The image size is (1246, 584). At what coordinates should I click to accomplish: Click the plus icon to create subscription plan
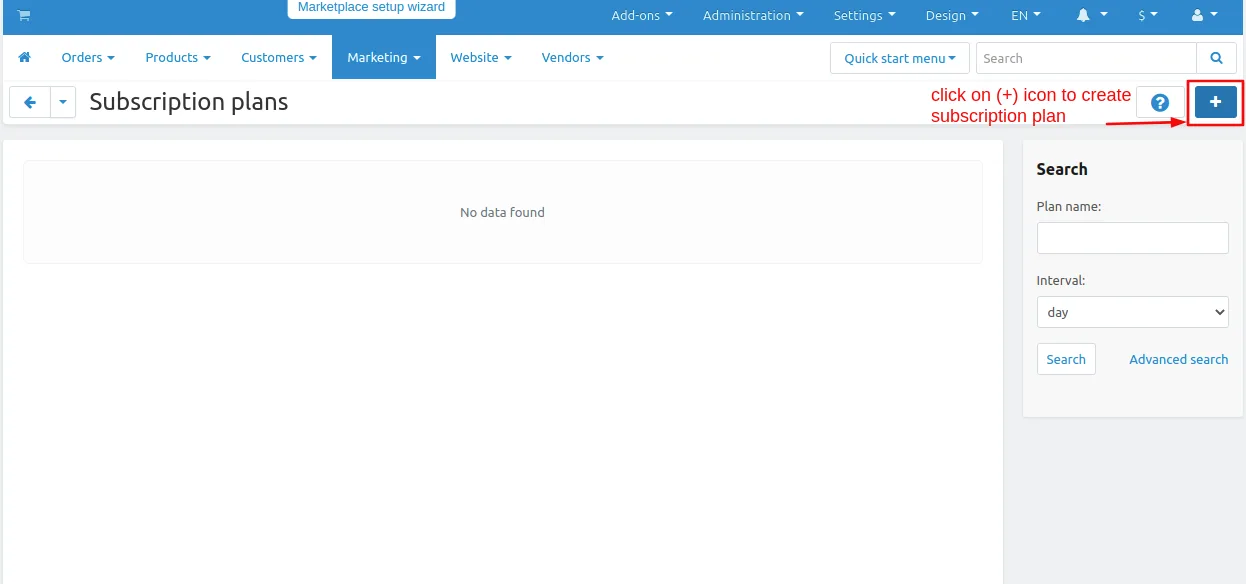[x=1216, y=102]
